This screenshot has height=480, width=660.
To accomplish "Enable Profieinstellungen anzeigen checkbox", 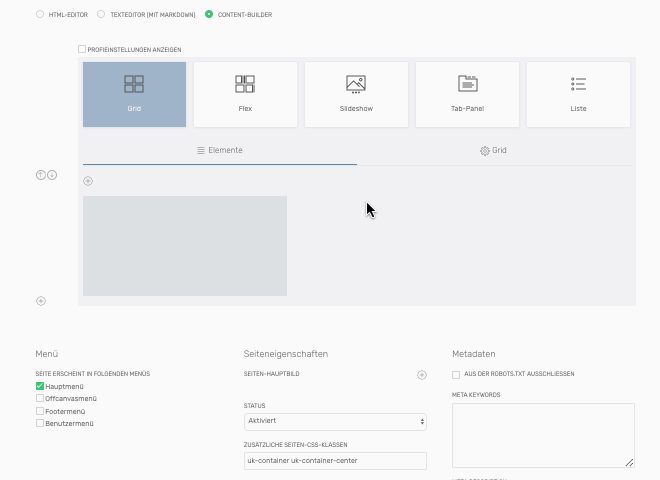I will (x=82, y=49).
